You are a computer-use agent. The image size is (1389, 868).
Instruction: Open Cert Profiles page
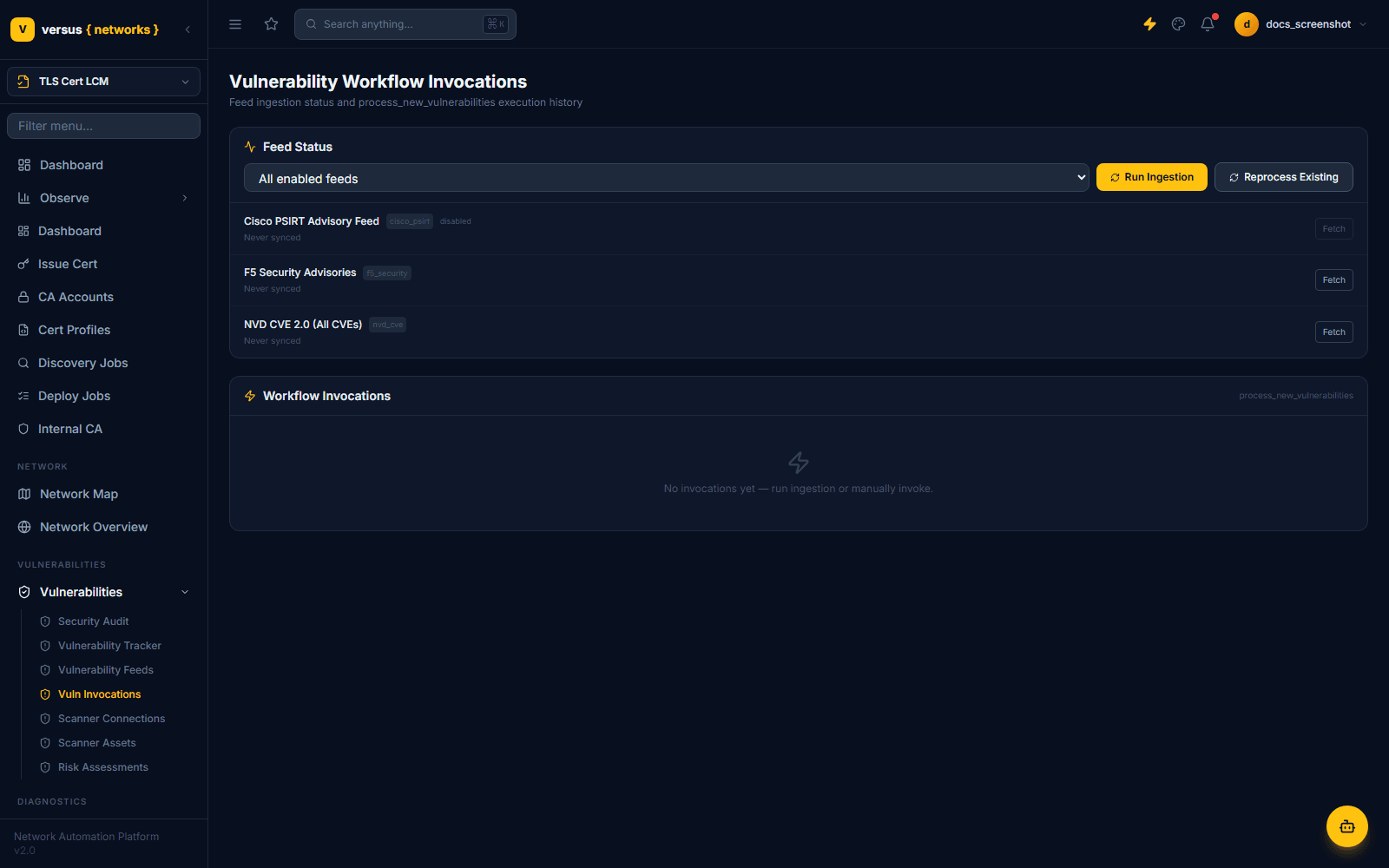[103, 330]
